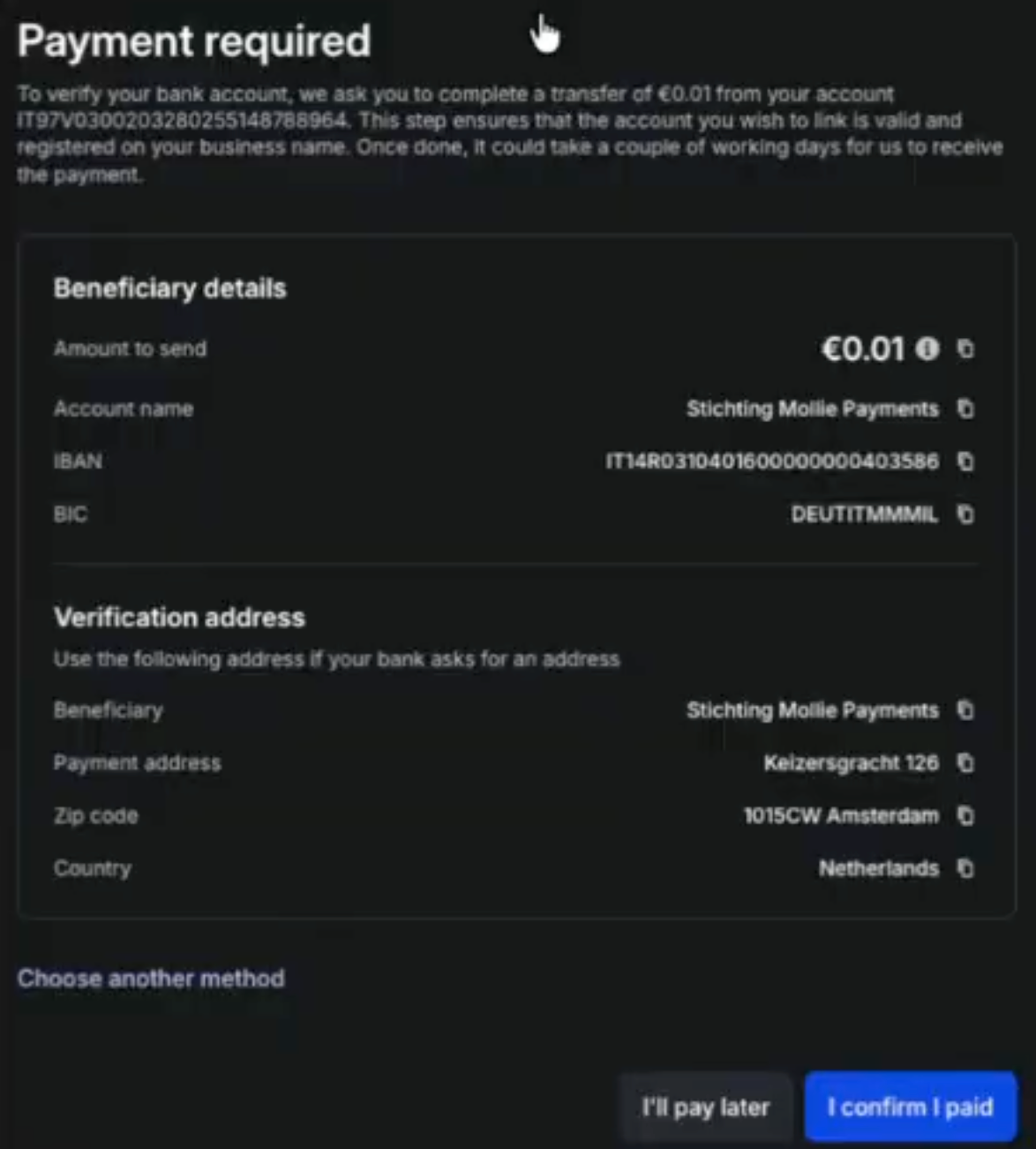The width and height of the screenshot is (1036, 1149).
Task: Confirm payment with I confirm I paid
Action: pos(910,1107)
